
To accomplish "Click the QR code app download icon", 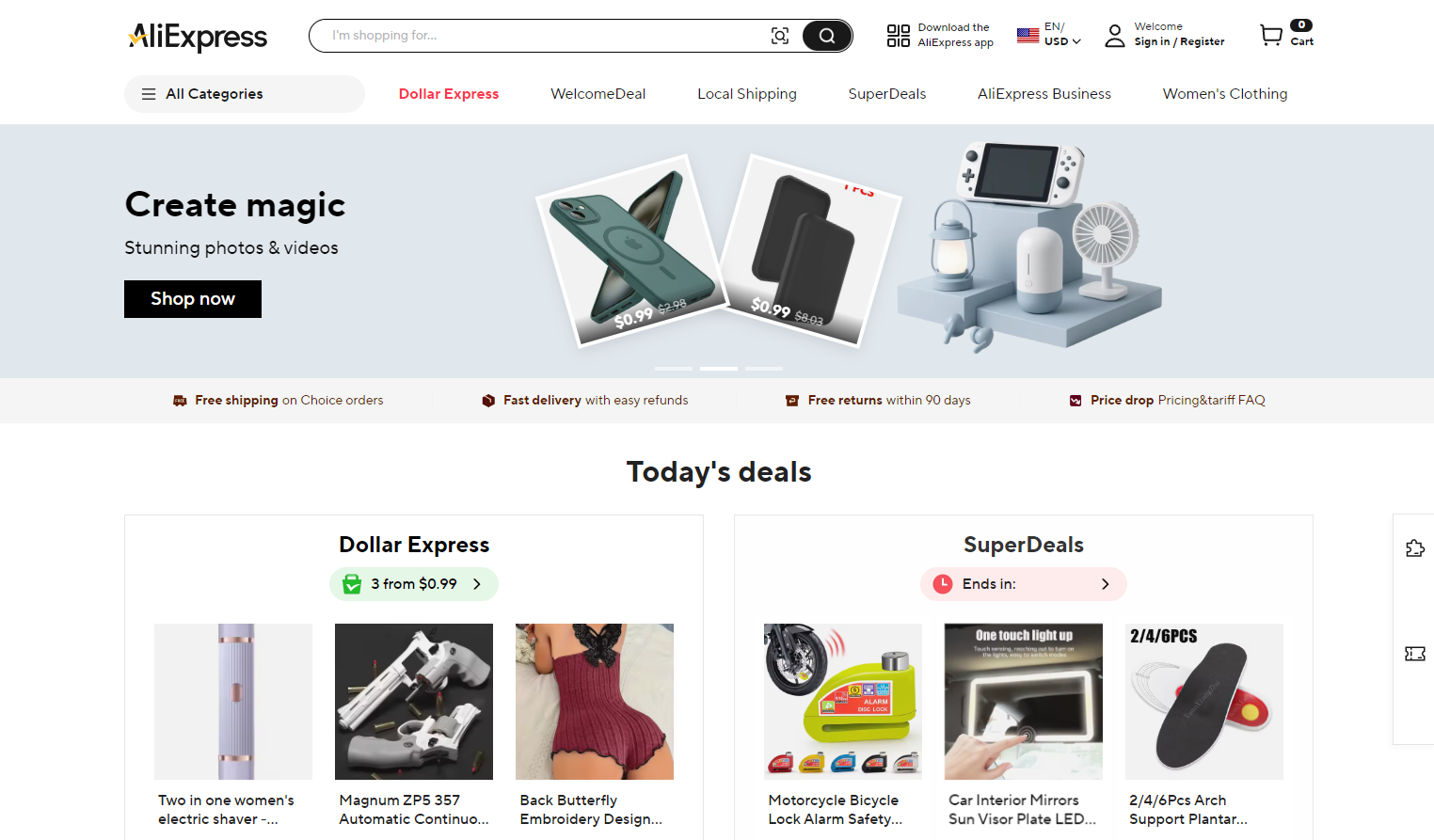I will coord(899,36).
